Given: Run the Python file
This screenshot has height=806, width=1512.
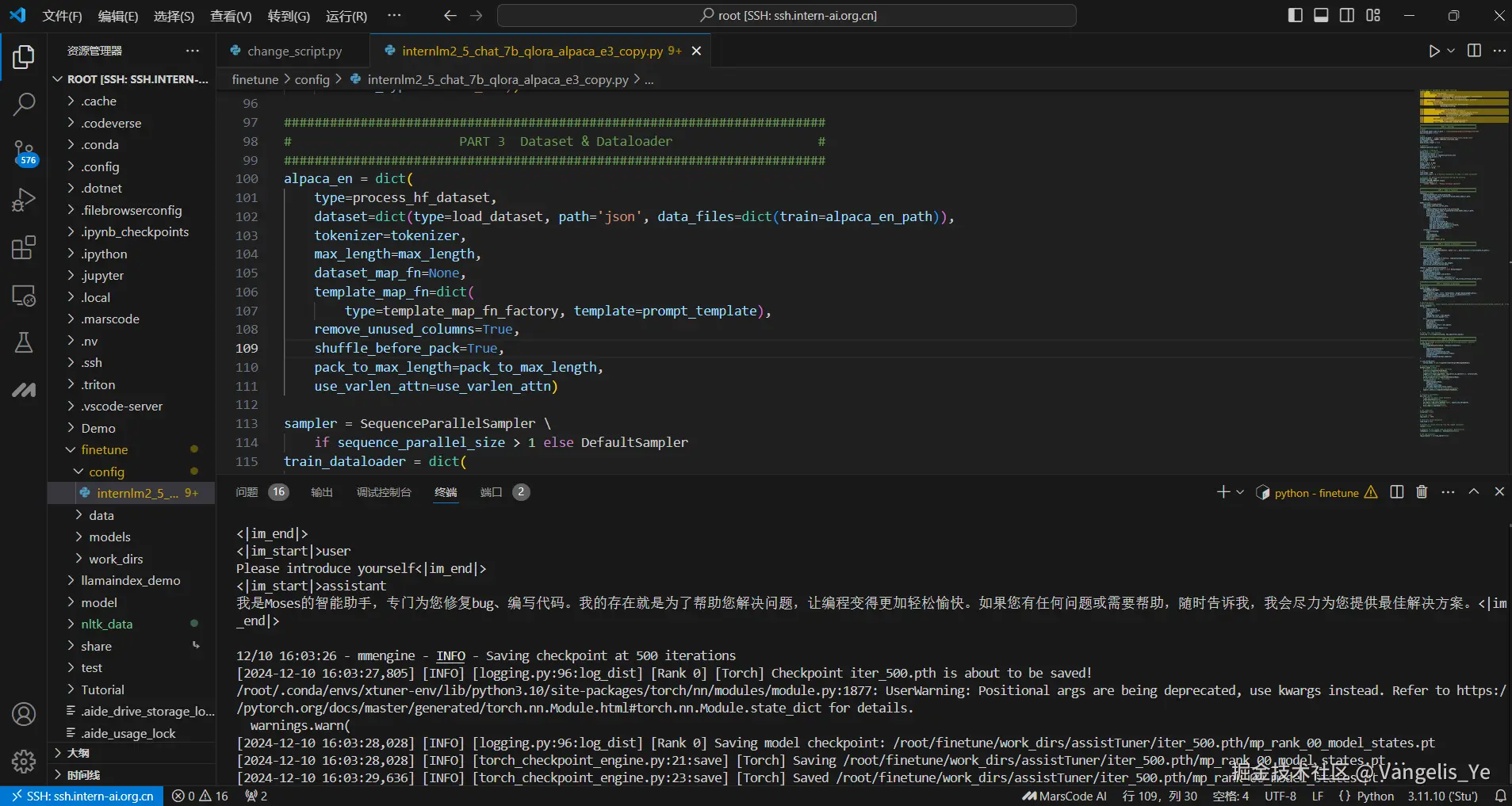Looking at the screenshot, I should click(1434, 51).
